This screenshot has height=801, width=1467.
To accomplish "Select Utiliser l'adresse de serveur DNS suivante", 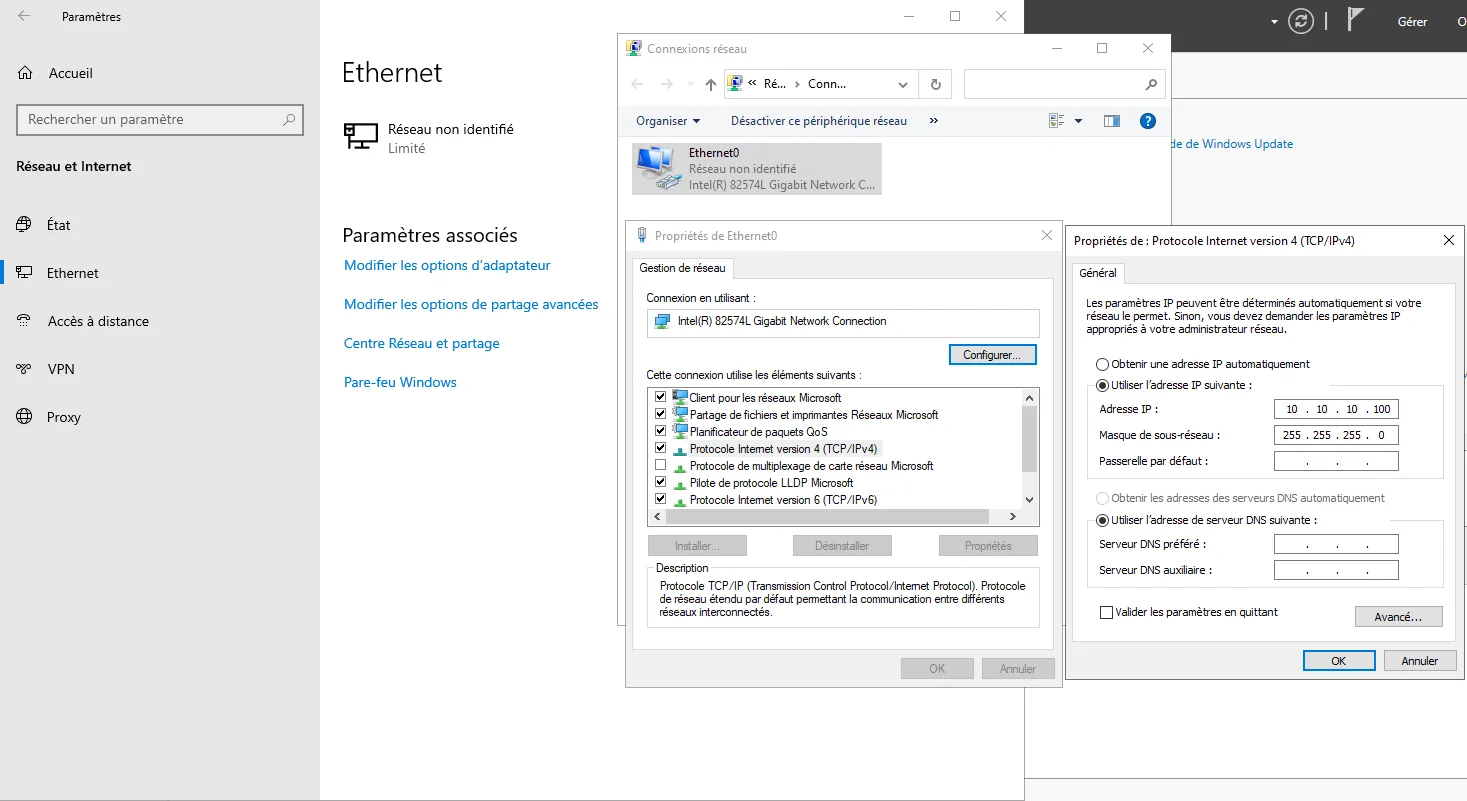I will coord(1103,520).
